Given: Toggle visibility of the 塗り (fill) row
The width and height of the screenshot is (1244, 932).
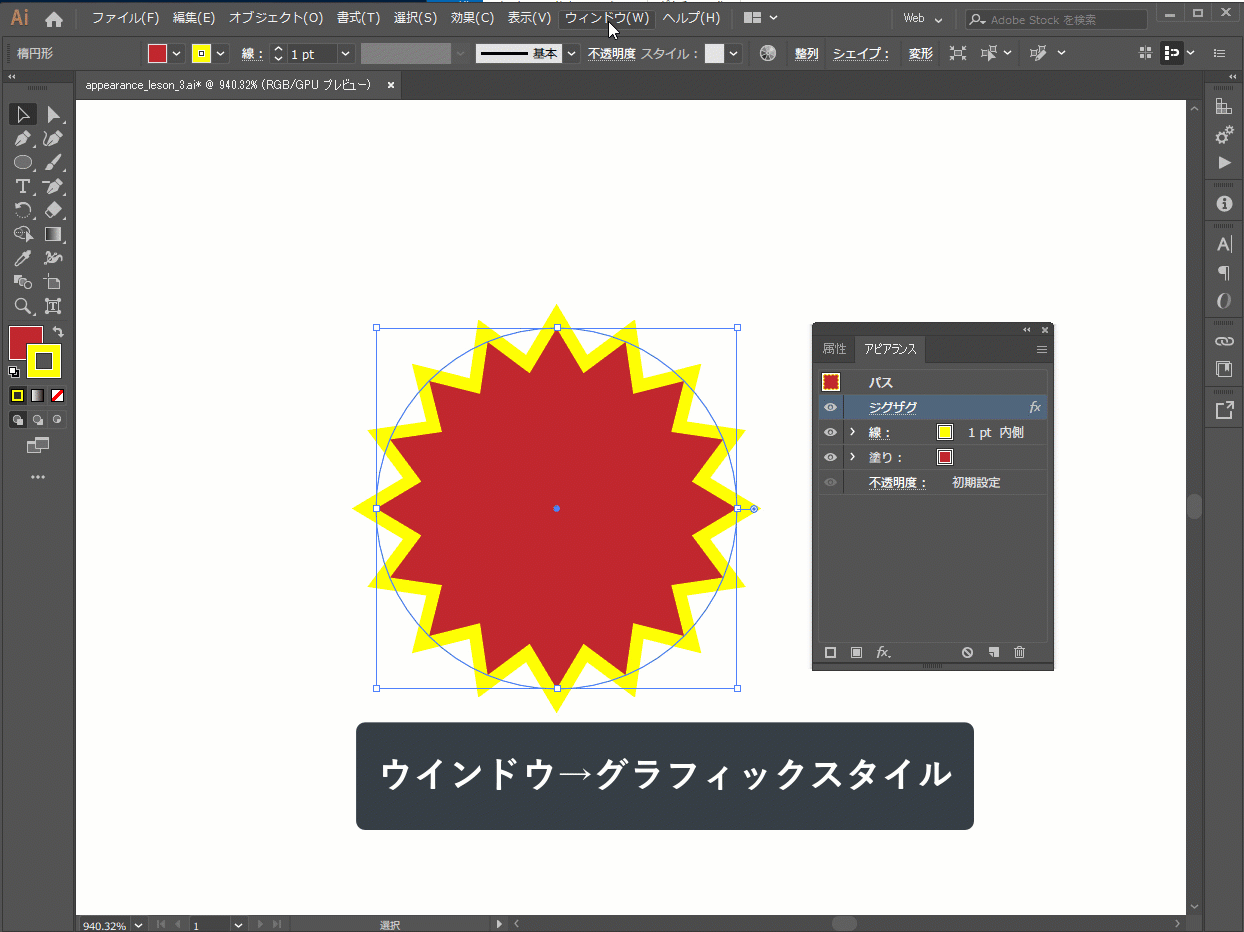Looking at the screenshot, I should [830, 457].
